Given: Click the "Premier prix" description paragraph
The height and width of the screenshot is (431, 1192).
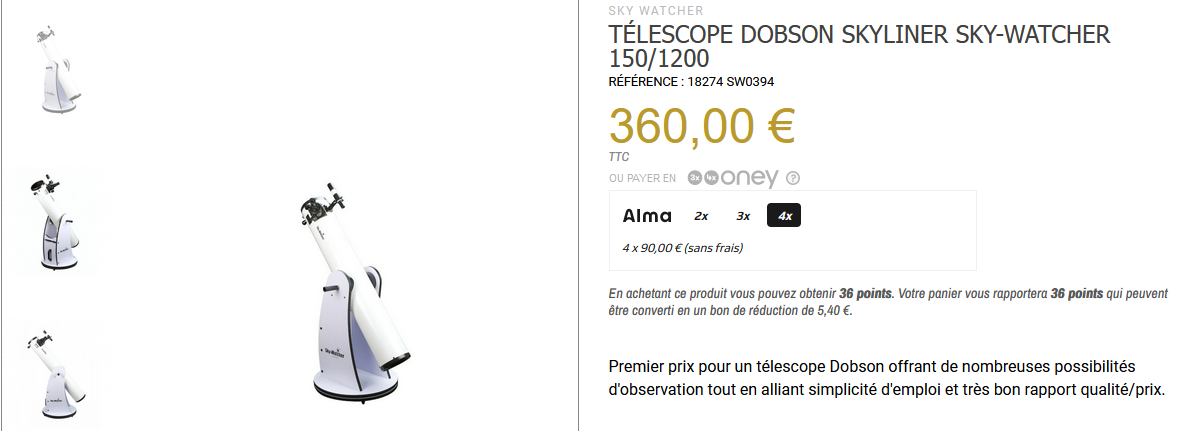Looking at the screenshot, I should click(887, 378).
